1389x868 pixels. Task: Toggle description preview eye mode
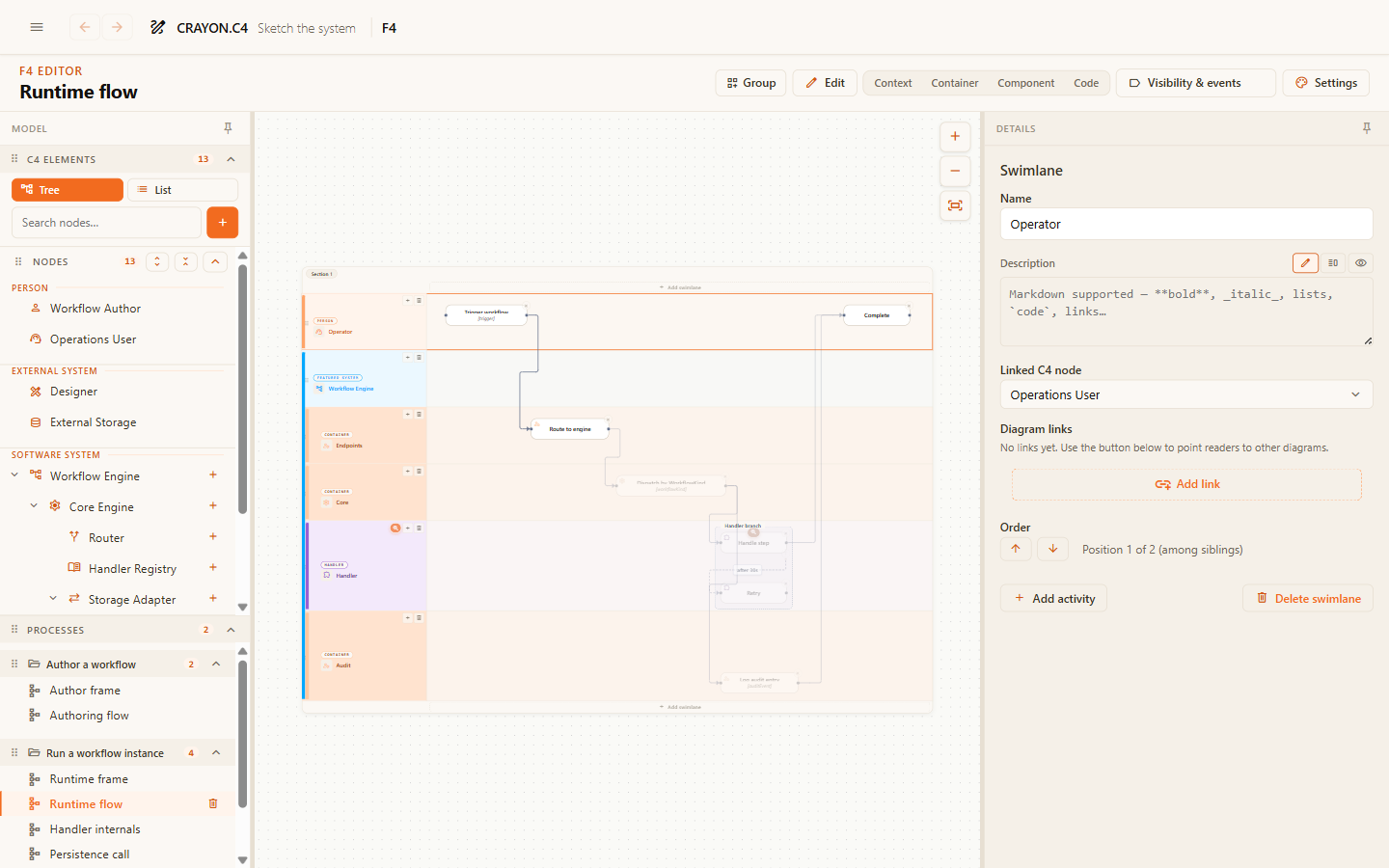pos(1360,262)
